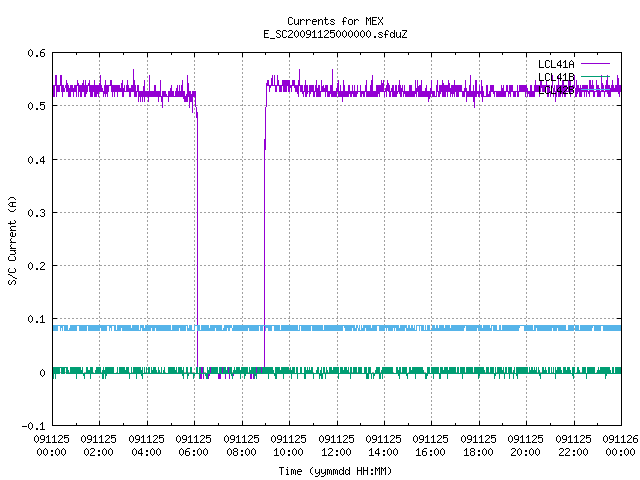
Task: Click the 0.5 y-axis tick label
Action: pos(36,106)
